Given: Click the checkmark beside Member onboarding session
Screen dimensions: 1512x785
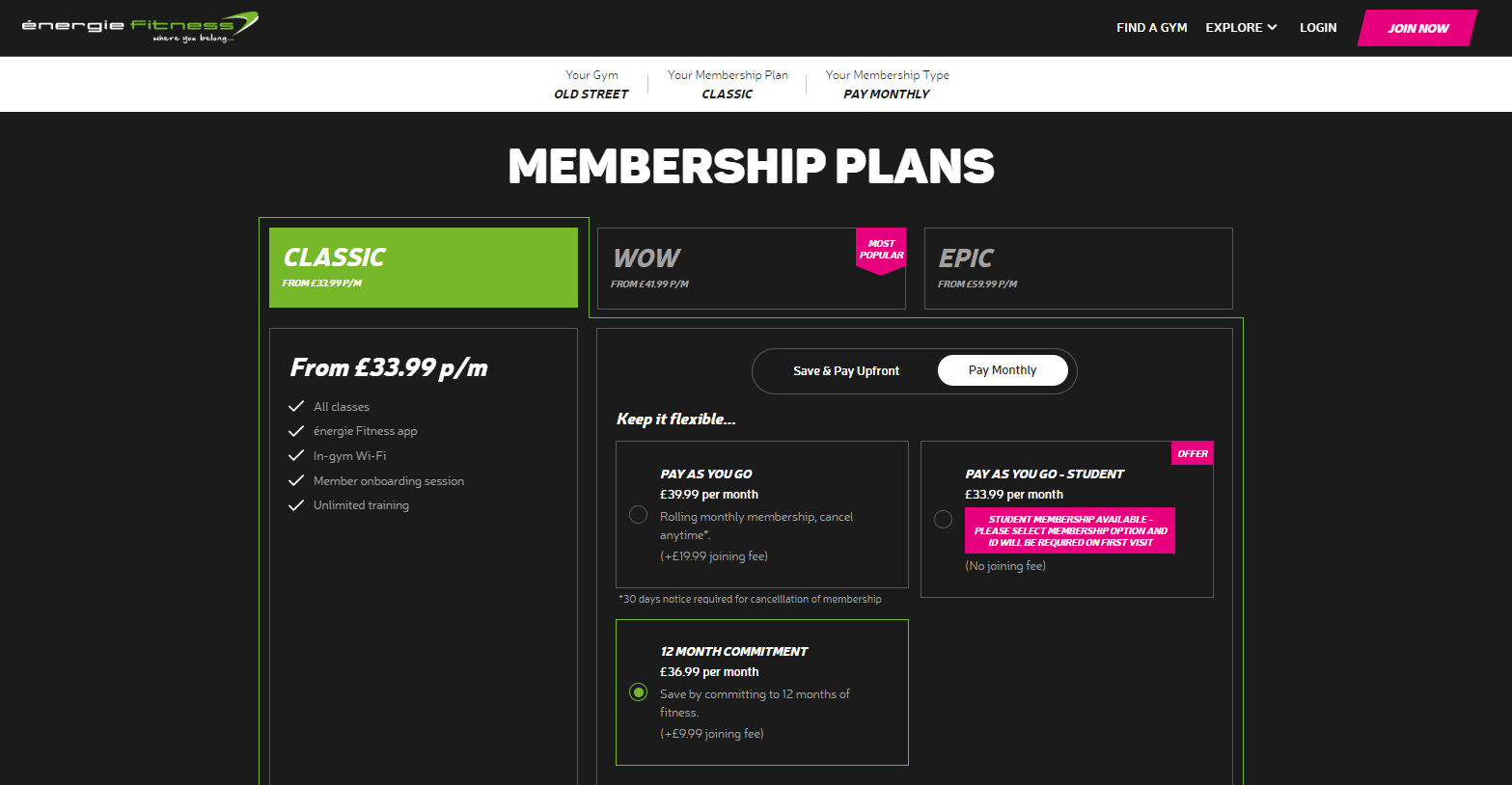Looking at the screenshot, I should (296, 480).
